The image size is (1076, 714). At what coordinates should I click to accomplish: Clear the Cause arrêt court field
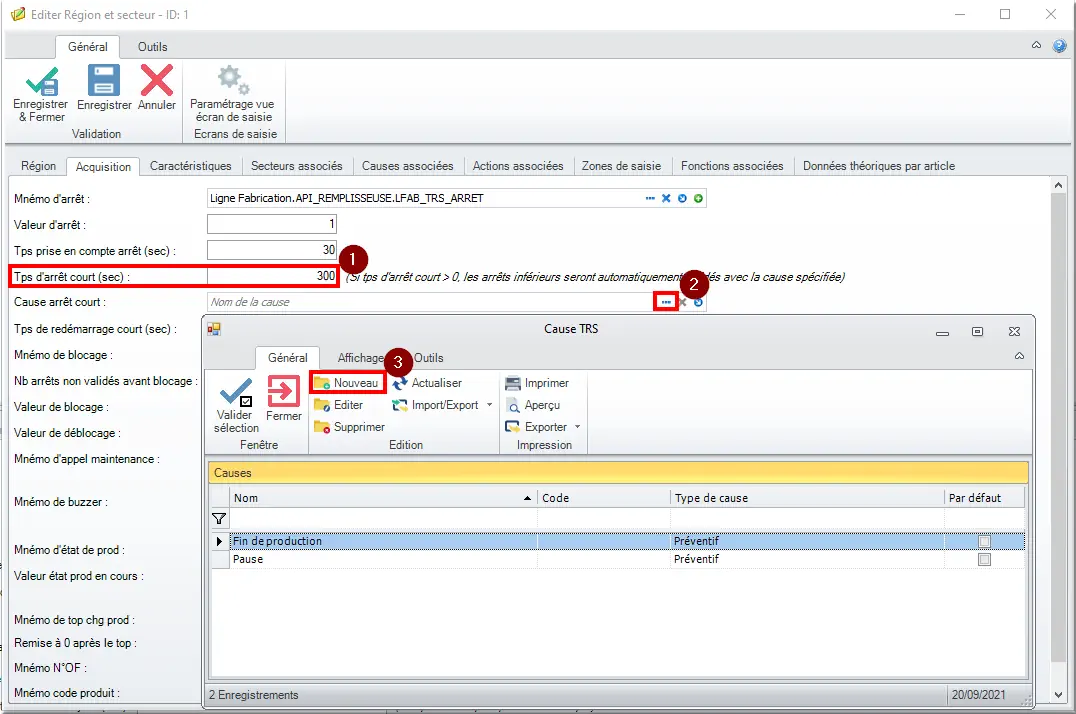(682, 302)
